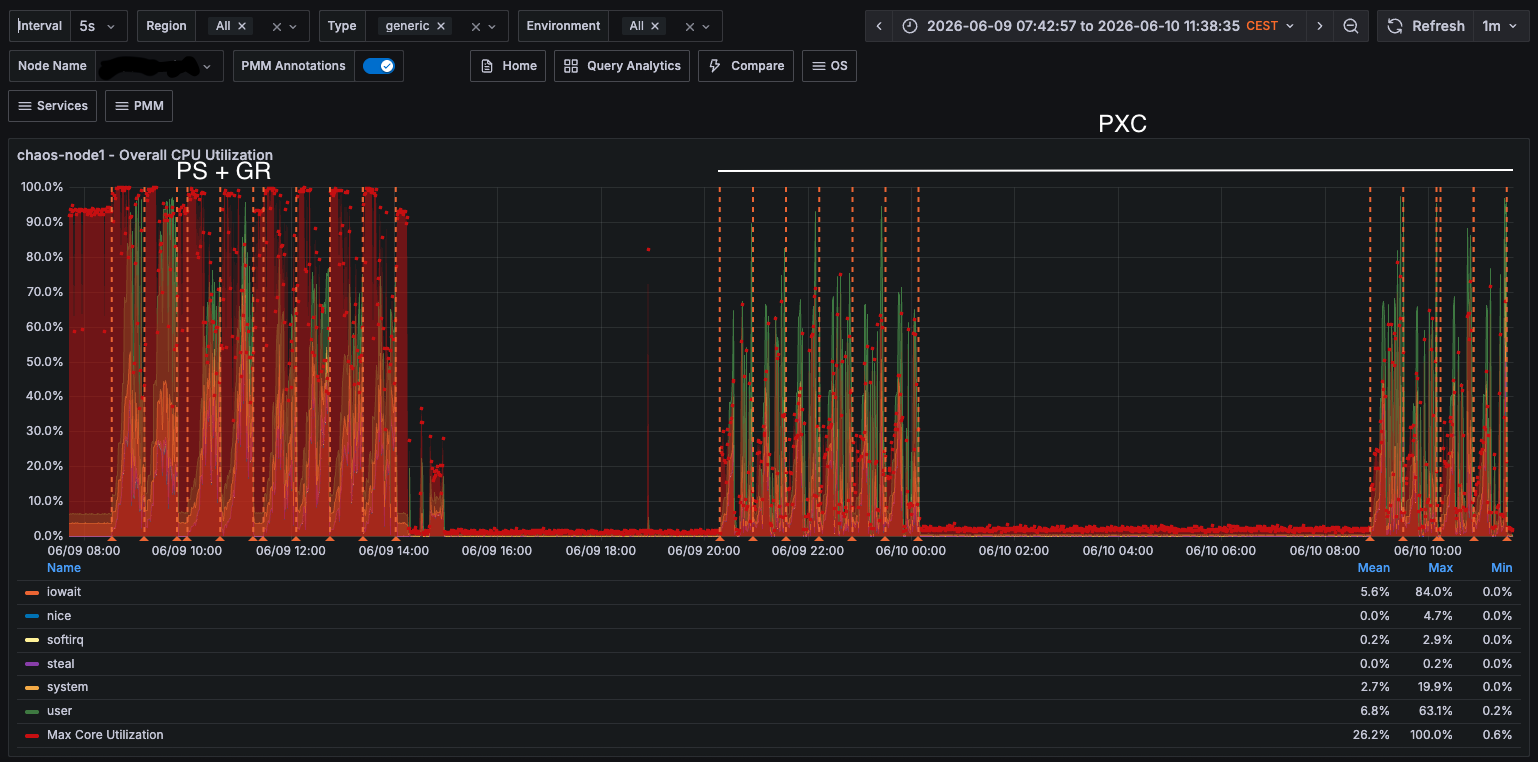Remove the 'All' tag in Environment filter
The height and width of the screenshot is (762, 1538).
[x=656, y=26]
